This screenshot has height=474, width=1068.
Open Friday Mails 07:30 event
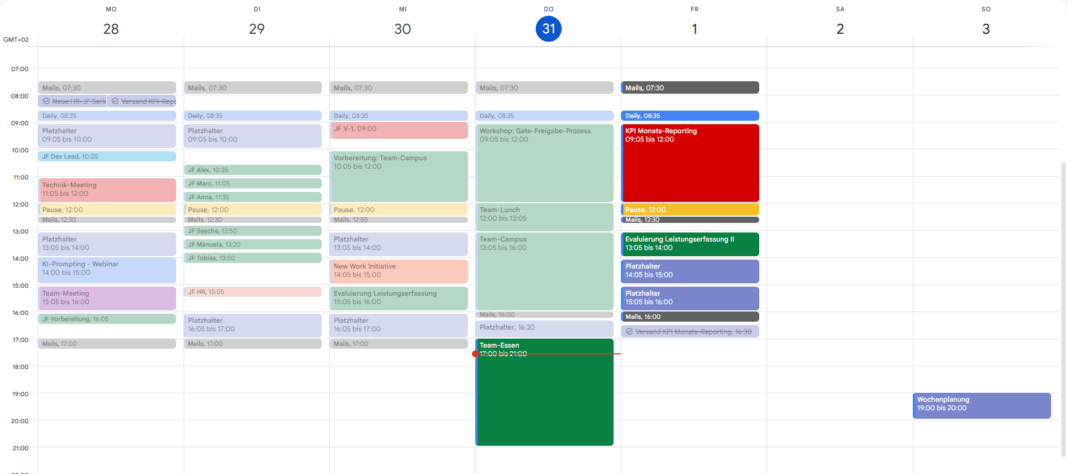click(690, 88)
